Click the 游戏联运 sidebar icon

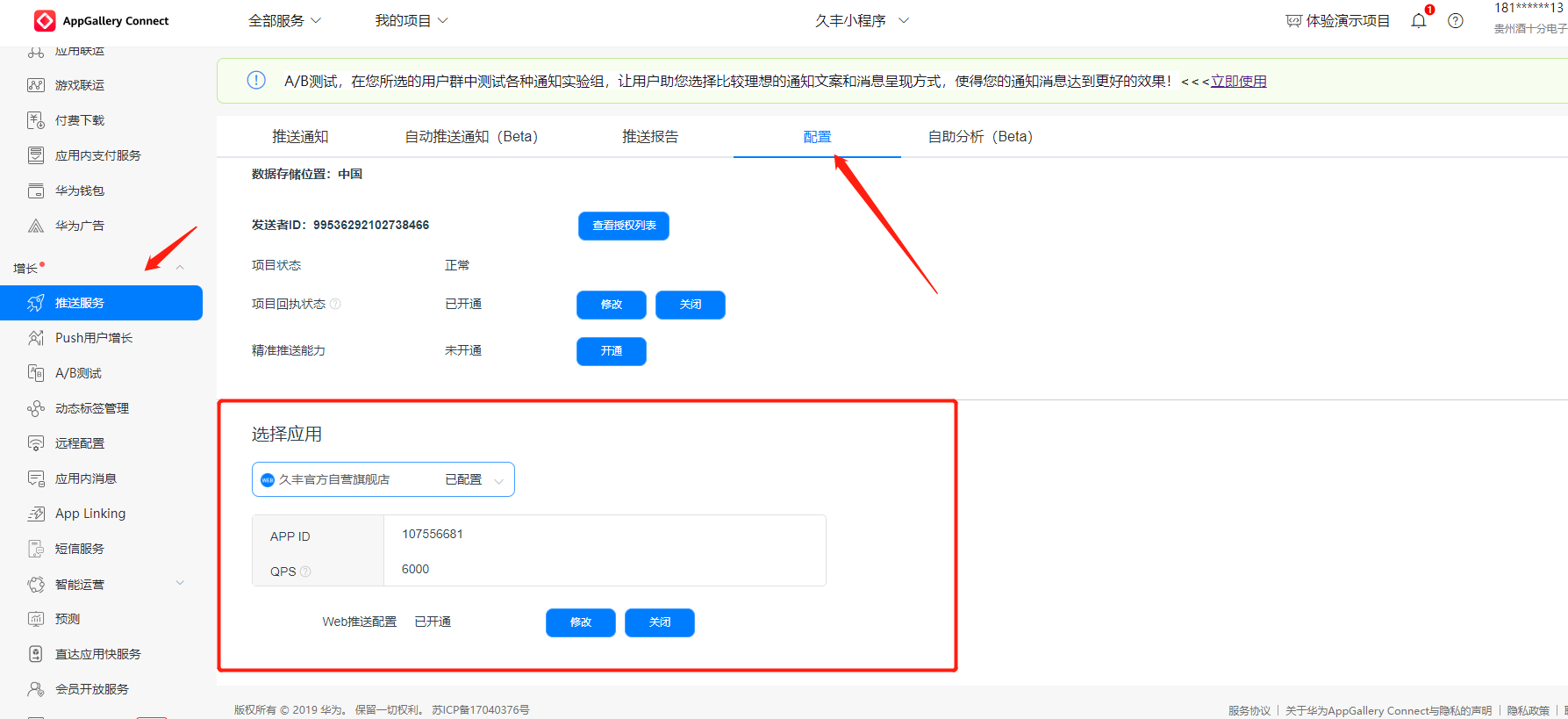pos(36,85)
